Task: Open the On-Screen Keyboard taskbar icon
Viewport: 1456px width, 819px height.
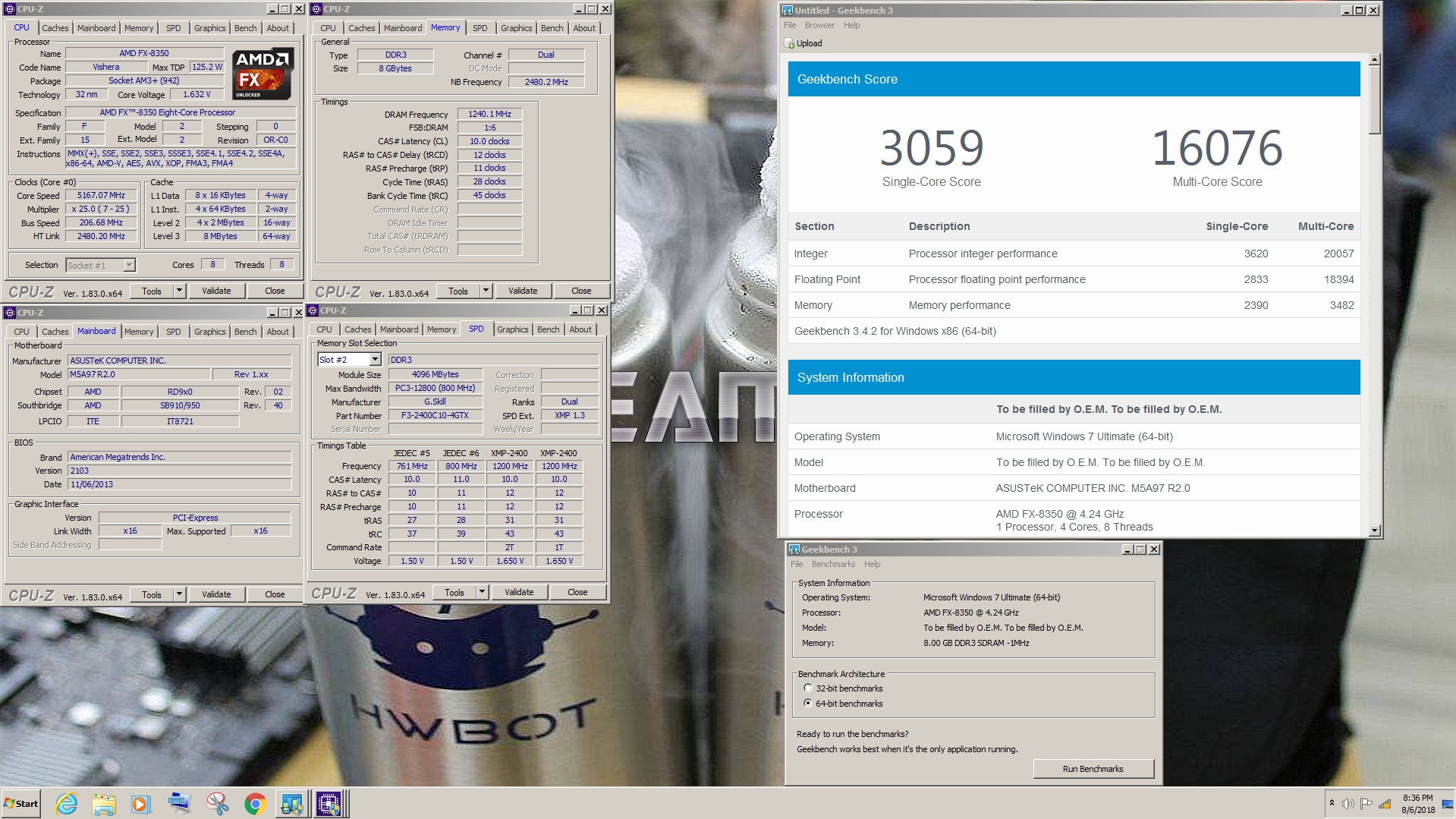Action: [179, 804]
